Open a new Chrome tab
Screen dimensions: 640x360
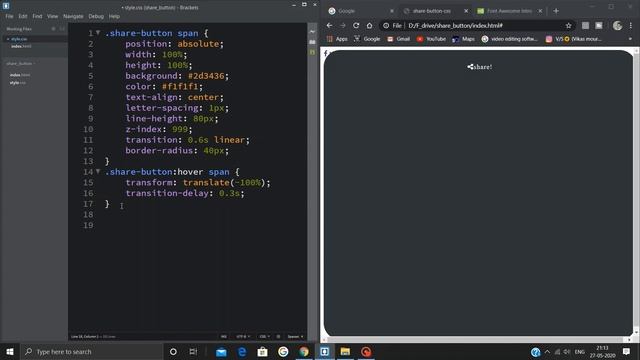click(x=556, y=11)
